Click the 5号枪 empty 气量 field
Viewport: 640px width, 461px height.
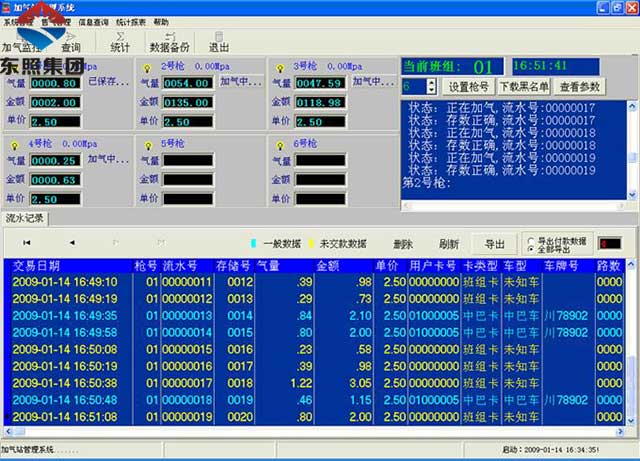pos(188,160)
